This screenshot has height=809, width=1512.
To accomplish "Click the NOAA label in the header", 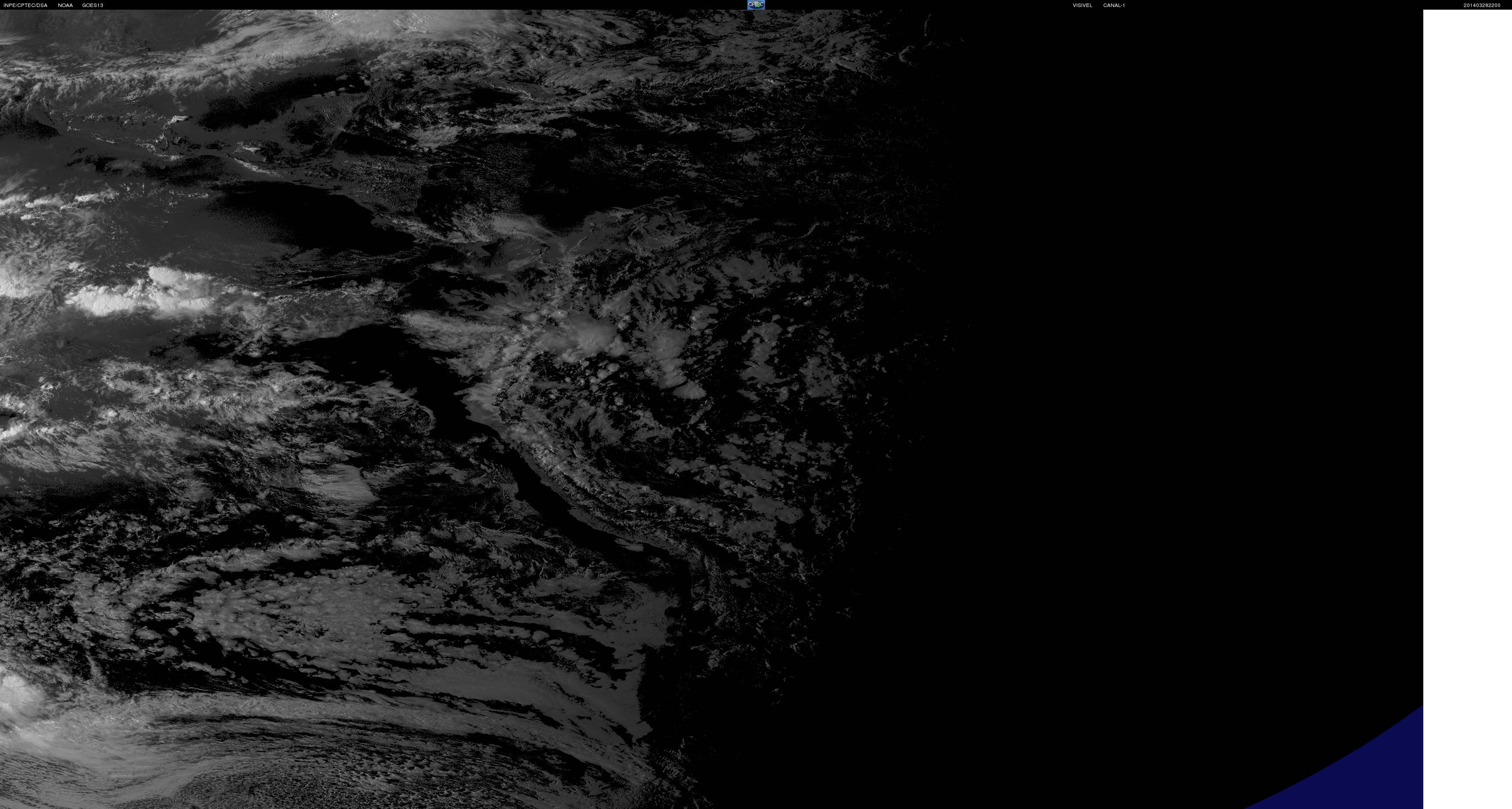I will tap(65, 5).
